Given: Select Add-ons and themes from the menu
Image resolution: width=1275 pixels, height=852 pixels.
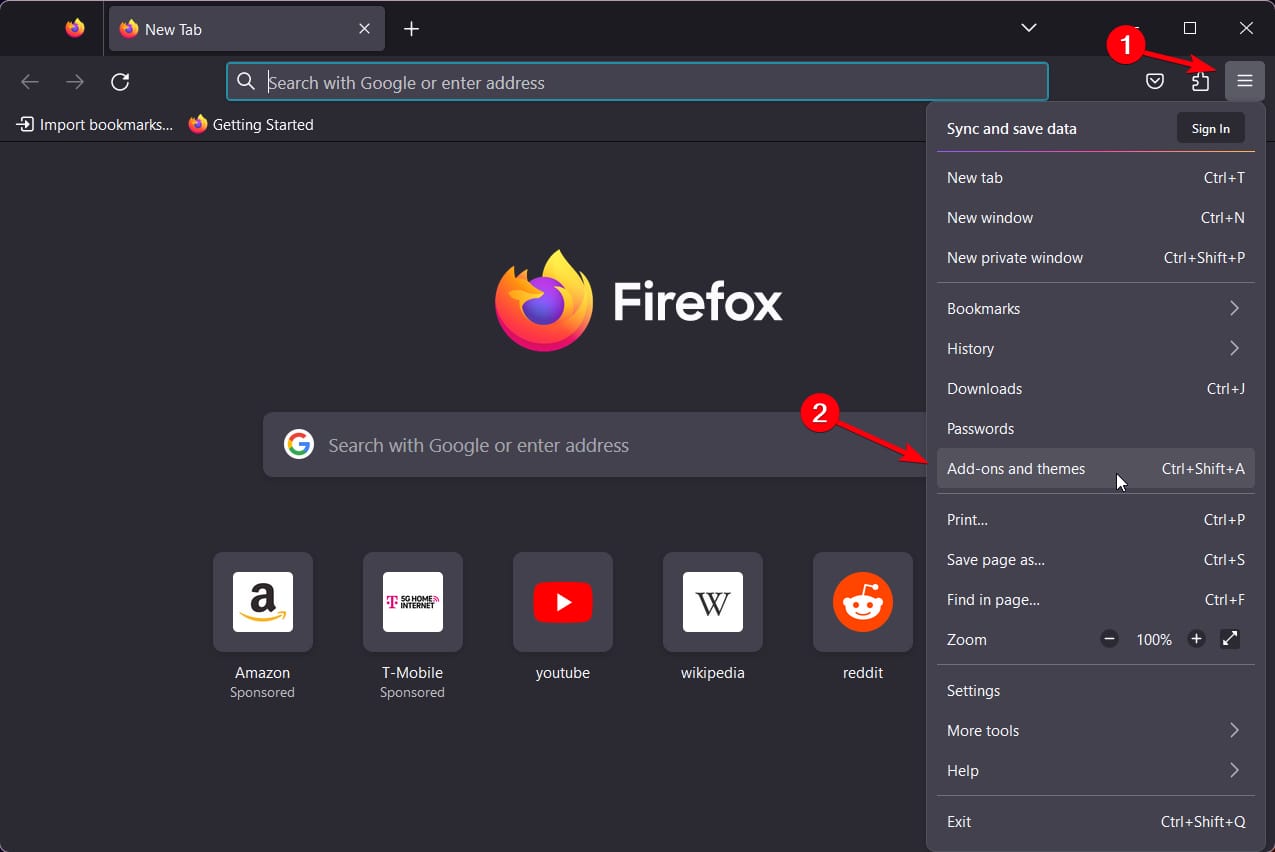Looking at the screenshot, I should (1016, 468).
